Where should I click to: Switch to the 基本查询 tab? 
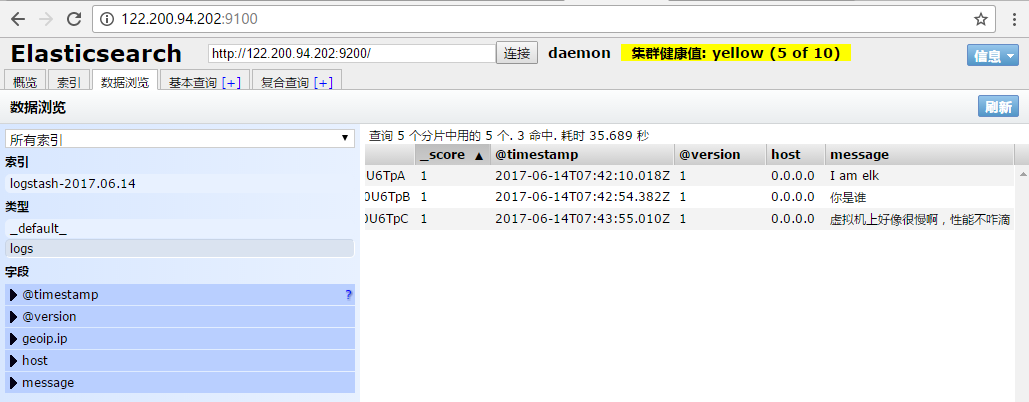[204, 82]
